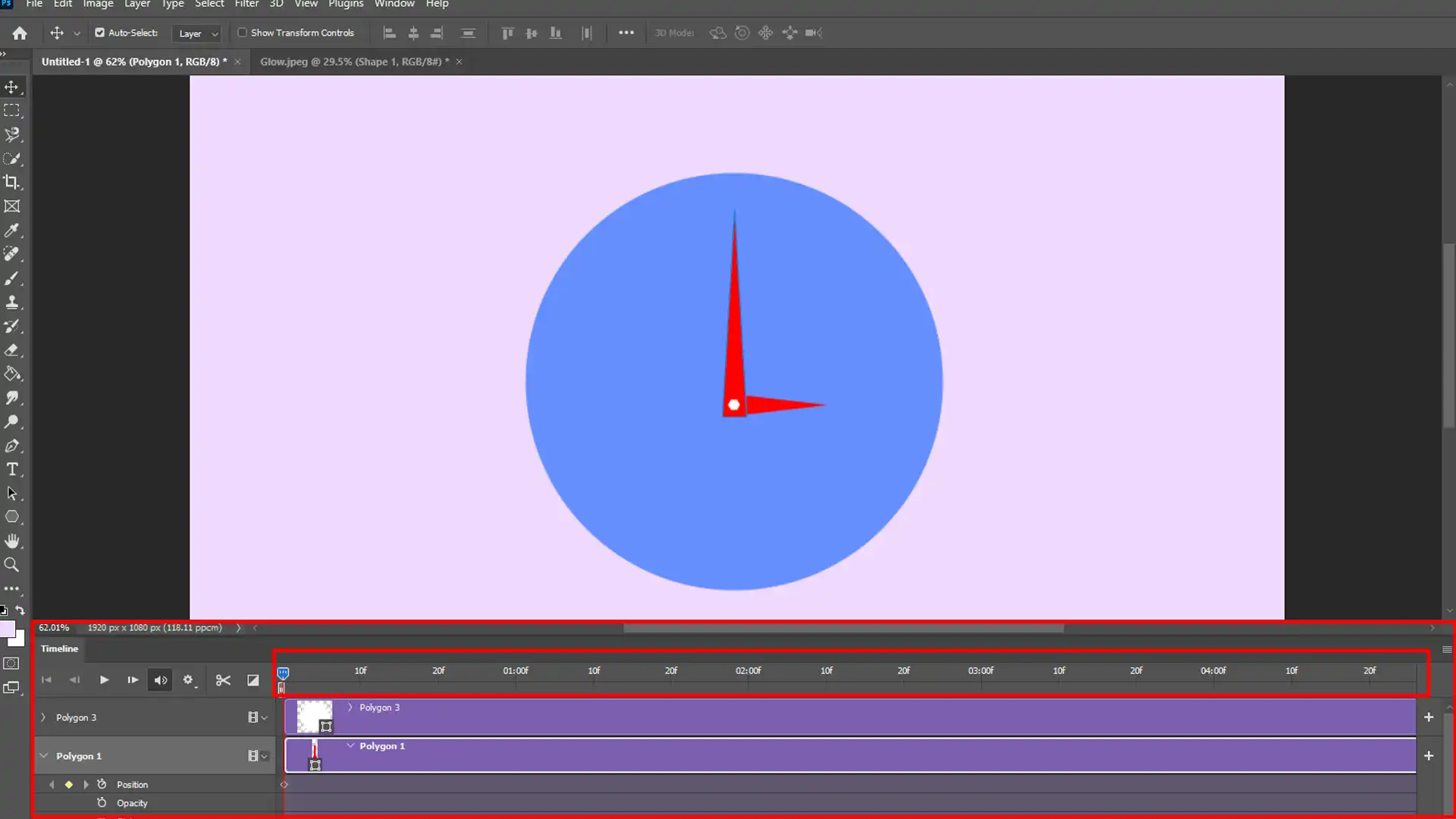Toggle Position stopwatch keyframe animation

tap(102, 784)
